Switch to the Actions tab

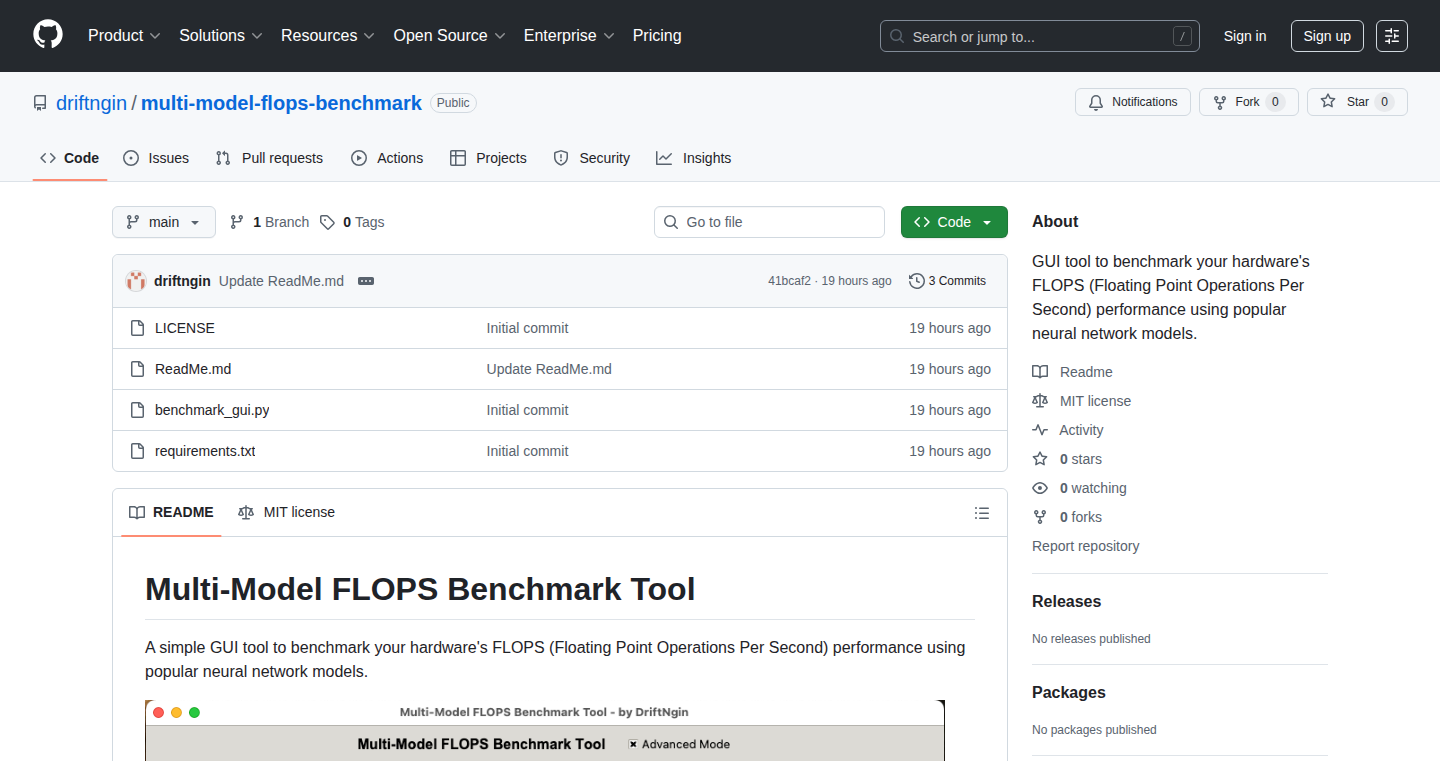[x=387, y=158]
